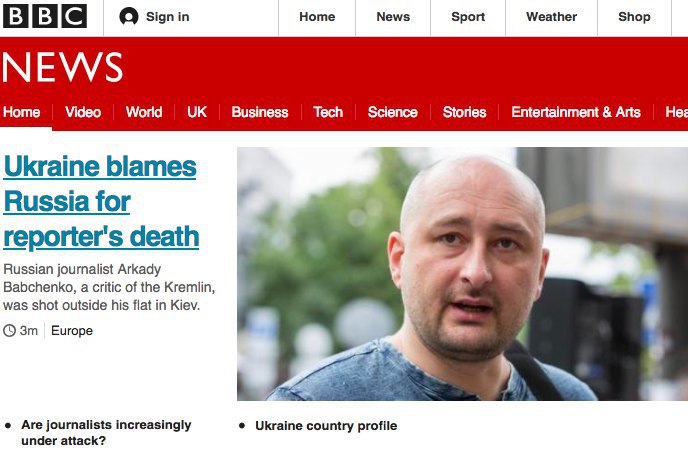The height and width of the screenshot is (453, 688).
Task: Go to Home in top BBC bar
Action: (317, 17)
